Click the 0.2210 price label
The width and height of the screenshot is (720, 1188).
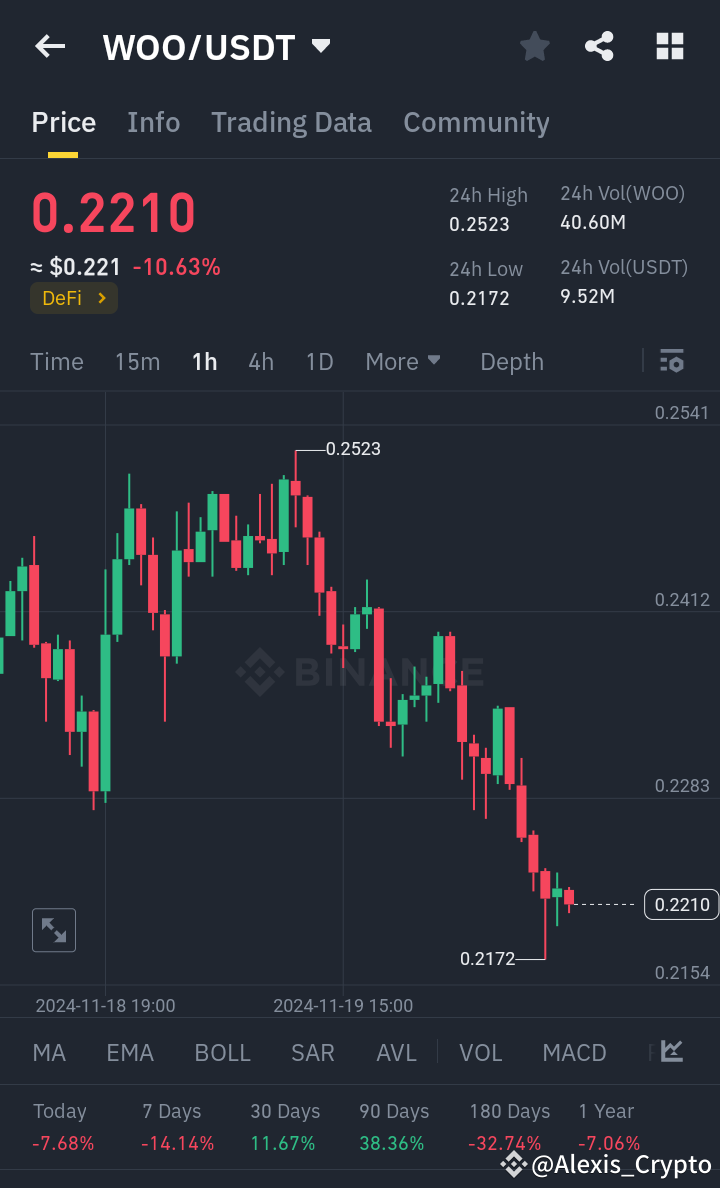coord(681,904)
